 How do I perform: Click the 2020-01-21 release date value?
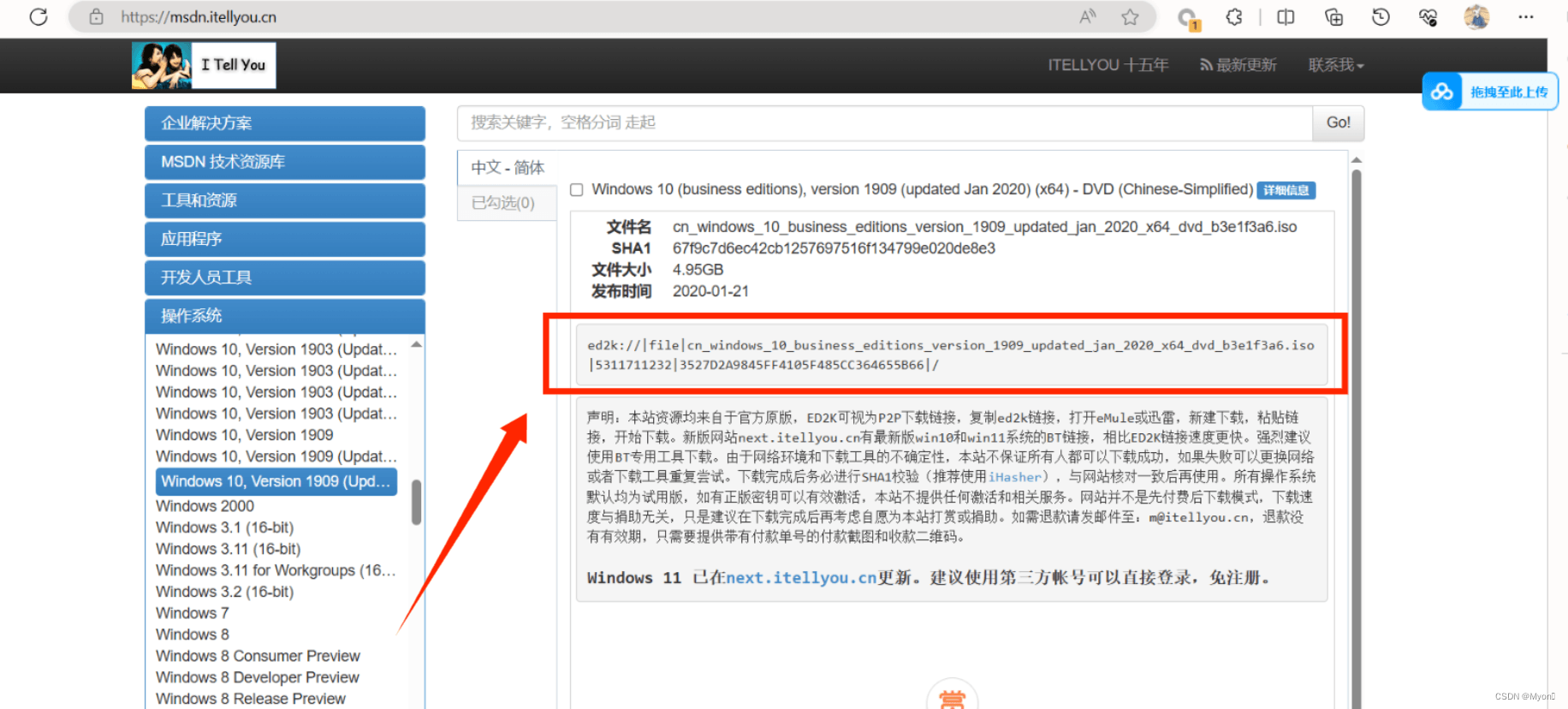710,291
